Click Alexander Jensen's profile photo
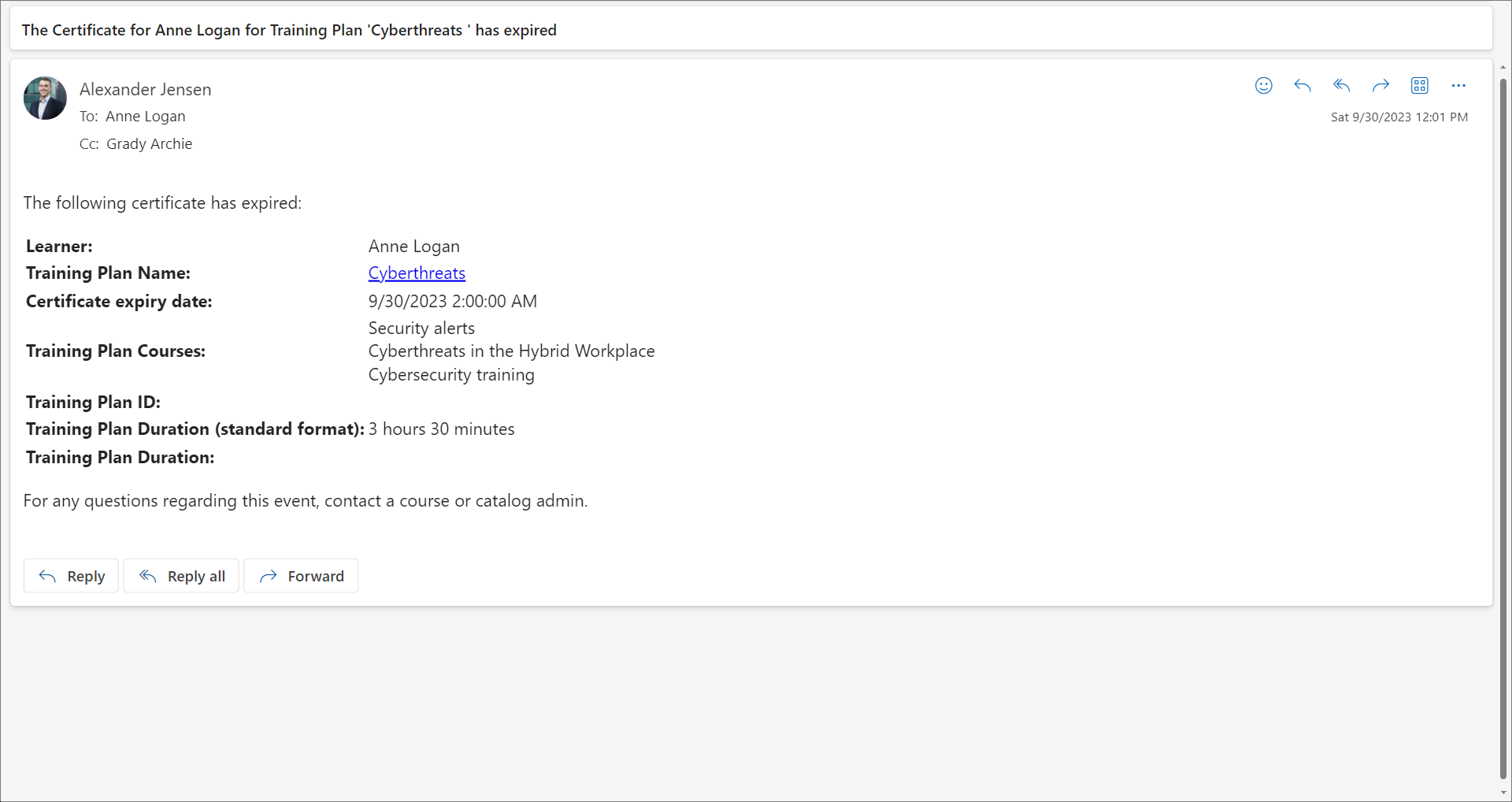This screenshot has height=802, width=1512. 45,98
